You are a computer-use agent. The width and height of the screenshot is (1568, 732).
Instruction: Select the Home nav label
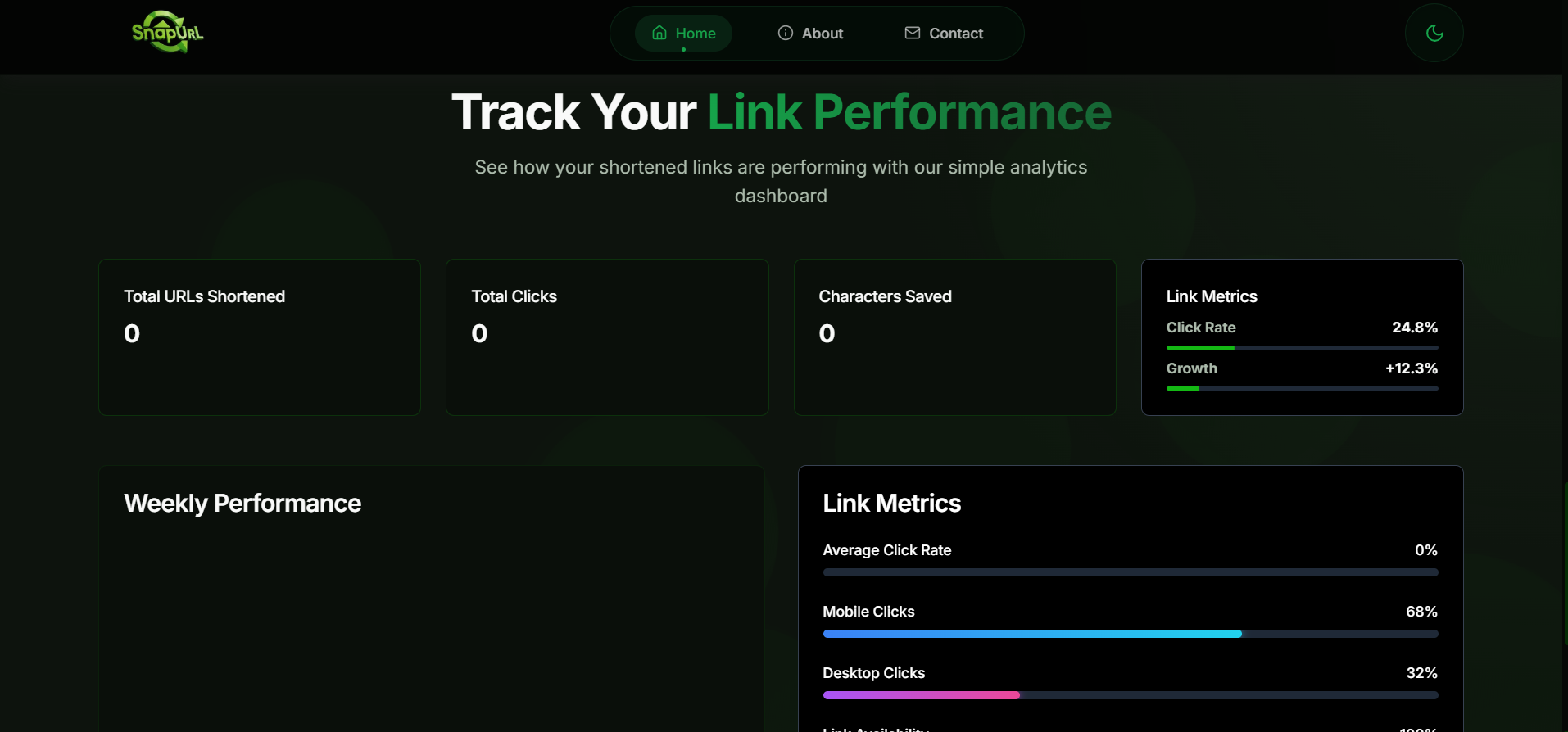696,34
